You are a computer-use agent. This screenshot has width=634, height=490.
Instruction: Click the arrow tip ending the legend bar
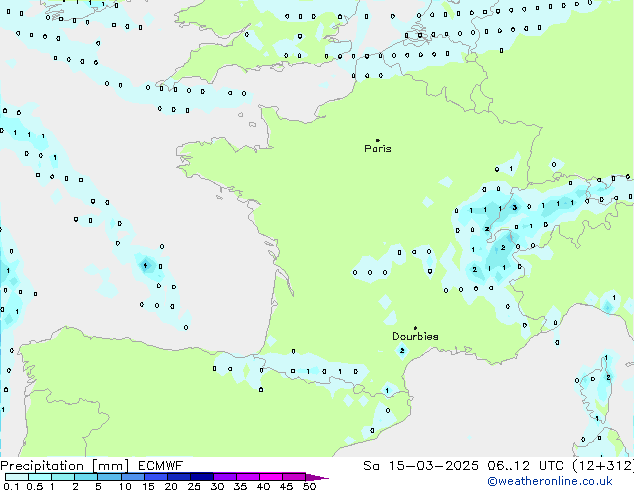coord(318,477)
